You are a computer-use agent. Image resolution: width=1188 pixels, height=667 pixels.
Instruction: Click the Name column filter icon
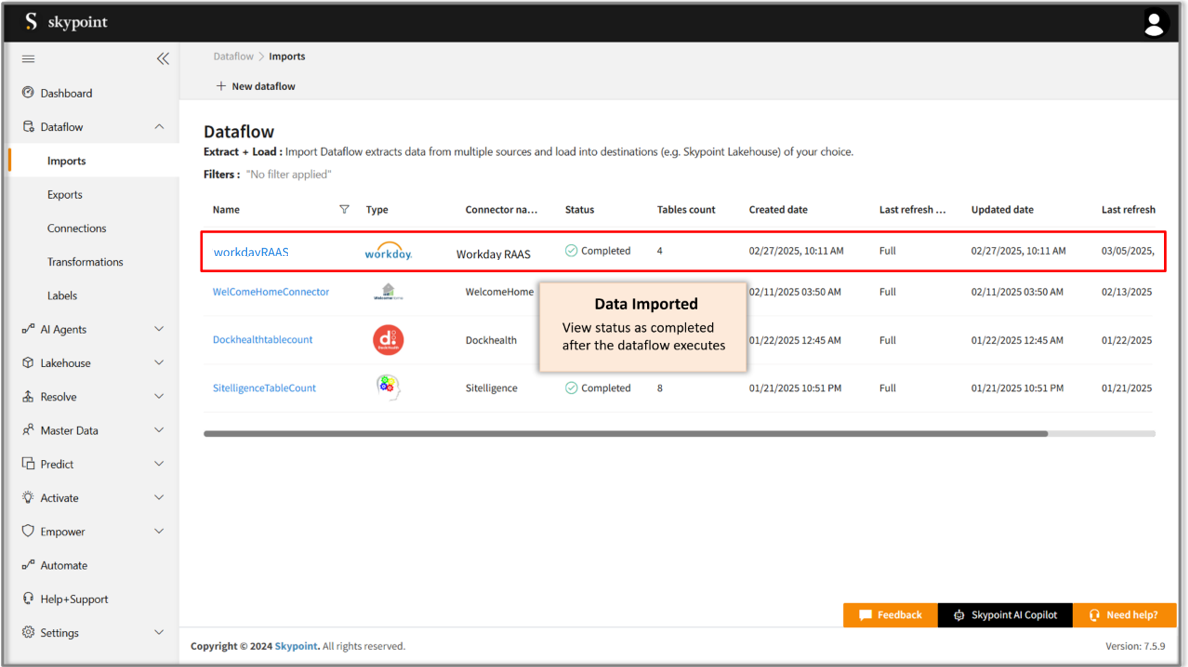point(344,210)
